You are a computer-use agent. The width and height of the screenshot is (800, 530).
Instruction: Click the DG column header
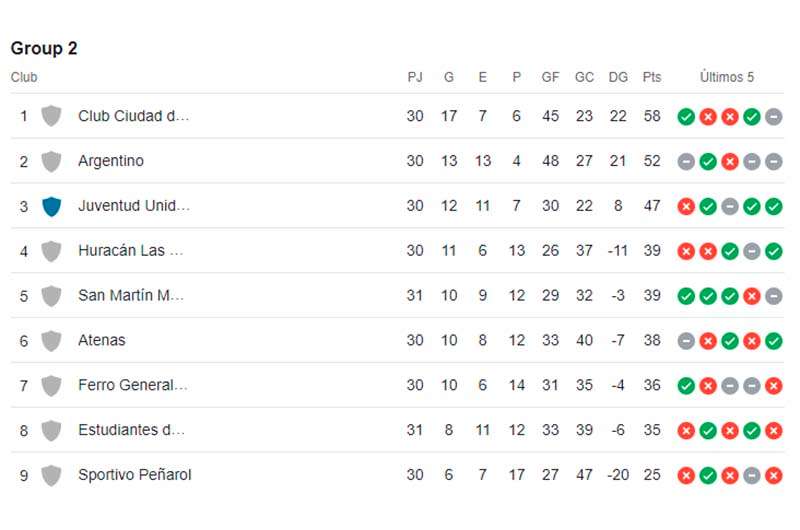point(618,77)
